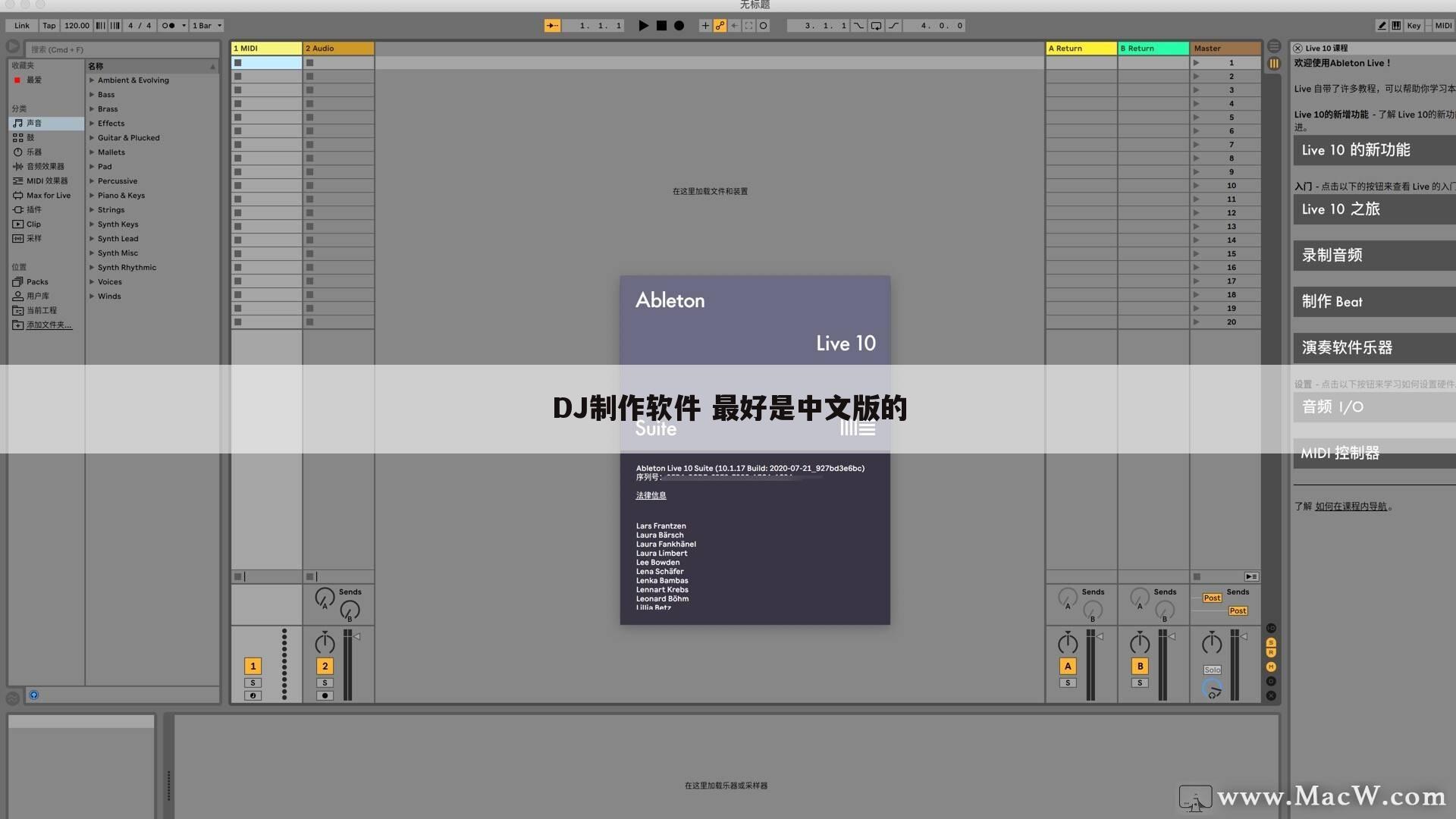Adjust Master track pan knob
The image size is (1456, 819).
click(x=1212, y=643)
